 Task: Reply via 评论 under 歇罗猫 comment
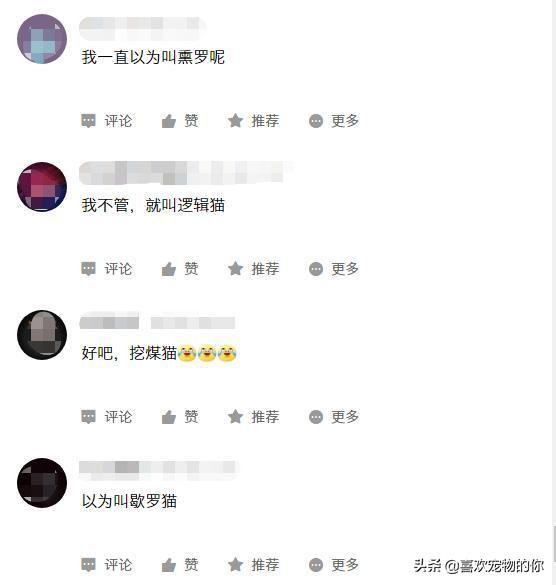click(107, 564)
